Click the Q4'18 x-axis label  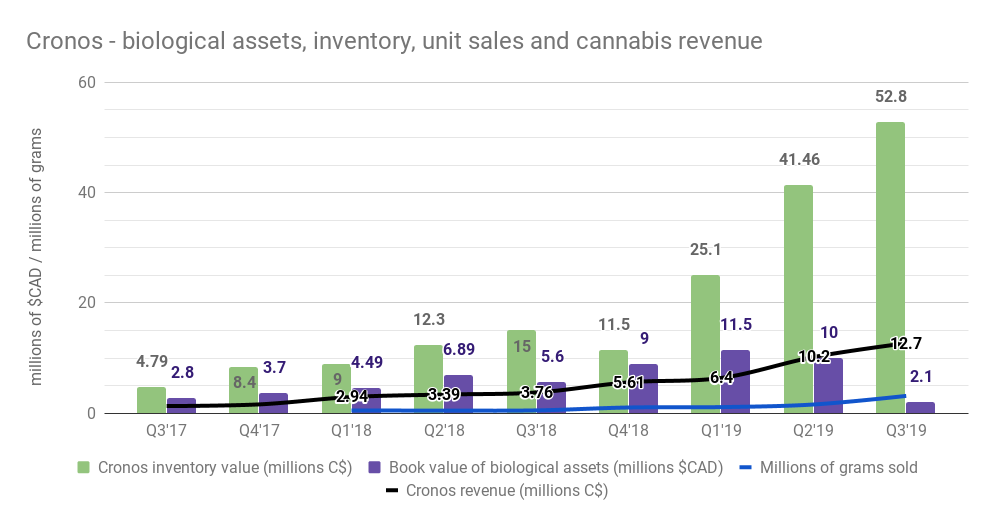(x=628, y=430)
